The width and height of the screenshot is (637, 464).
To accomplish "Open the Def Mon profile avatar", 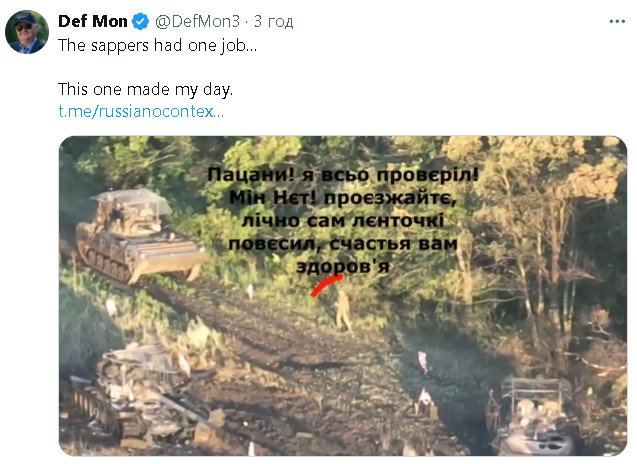I will click(27, 32).
